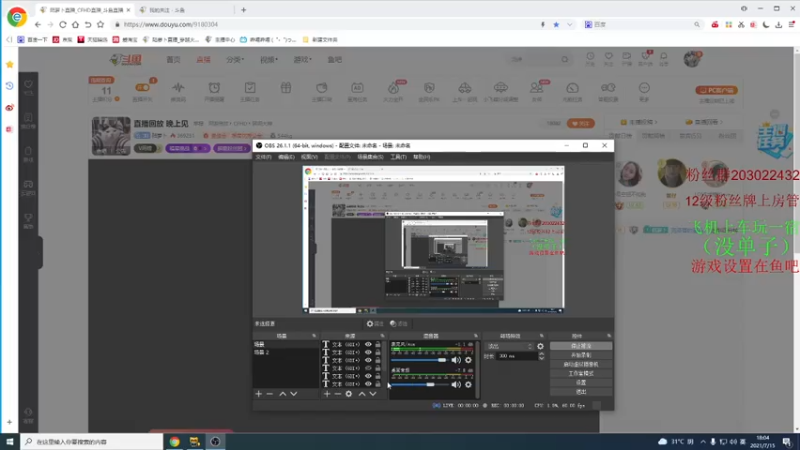Show the hidden fourth 文本 source via its eye
This screenshot has width=800, height=450.
pyautogui.click(x=368, y=368)
